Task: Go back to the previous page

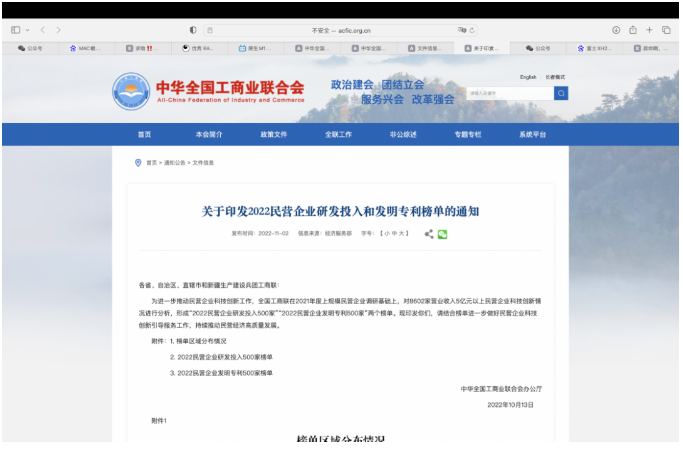Action: [42, 30]
